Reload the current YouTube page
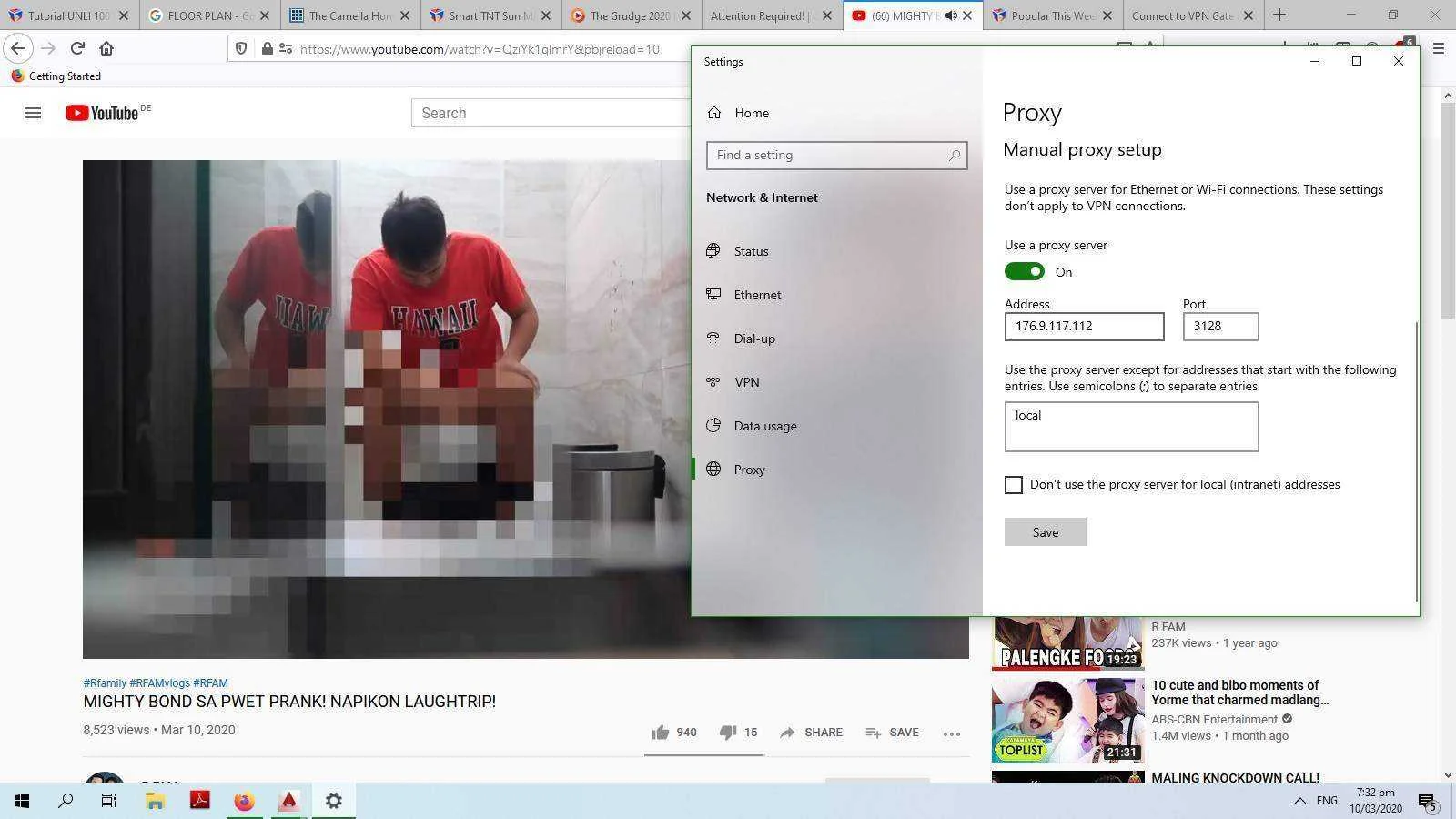This screenshot has width=1456, height=819. 77,48
